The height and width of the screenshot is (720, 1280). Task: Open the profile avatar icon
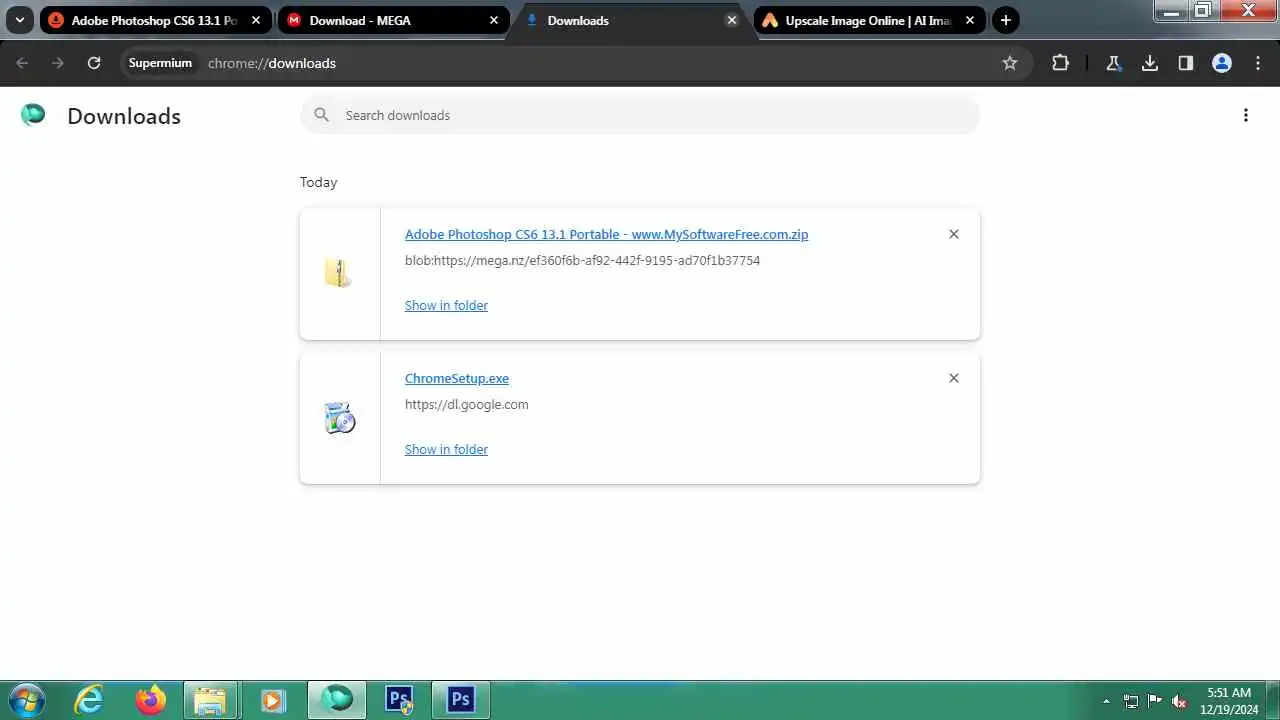point(1222,63)
